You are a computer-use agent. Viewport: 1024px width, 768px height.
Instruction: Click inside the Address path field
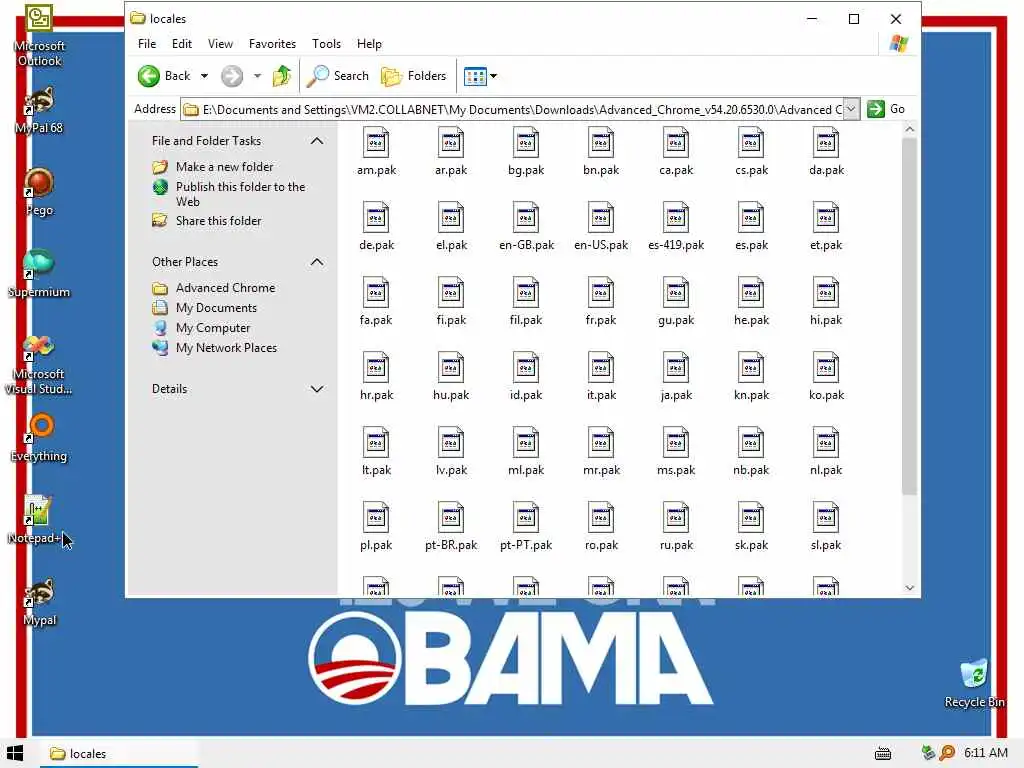[512, 109]
